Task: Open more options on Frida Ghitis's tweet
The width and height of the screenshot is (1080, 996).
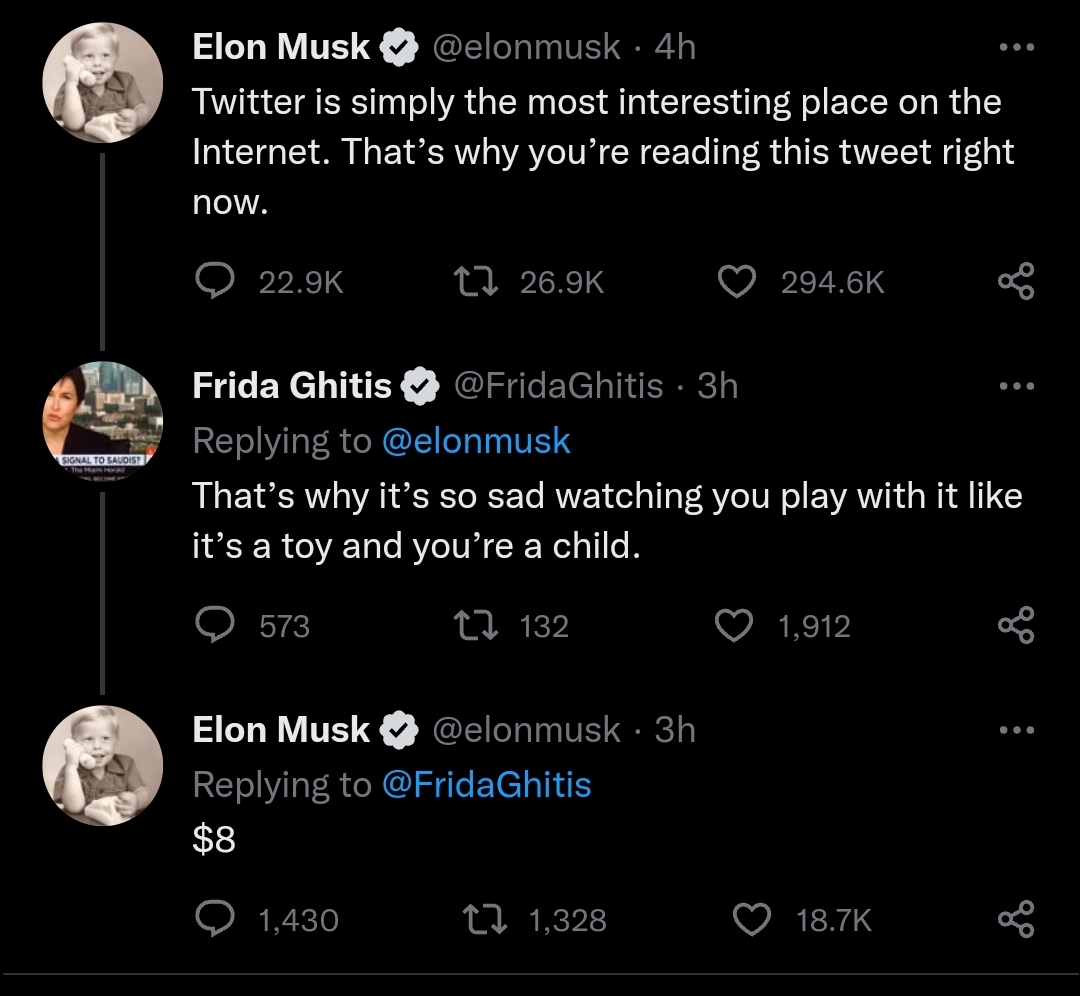Action: (1016, 386)
